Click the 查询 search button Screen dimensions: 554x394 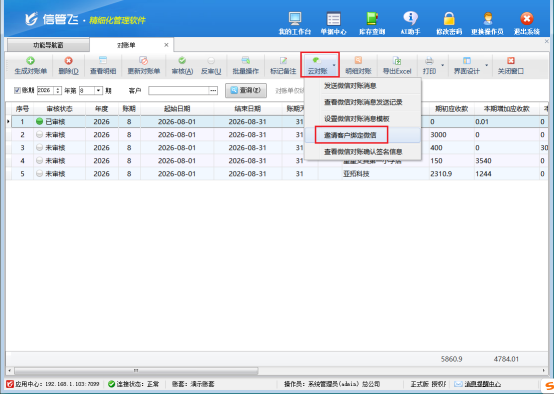[246, 90]
